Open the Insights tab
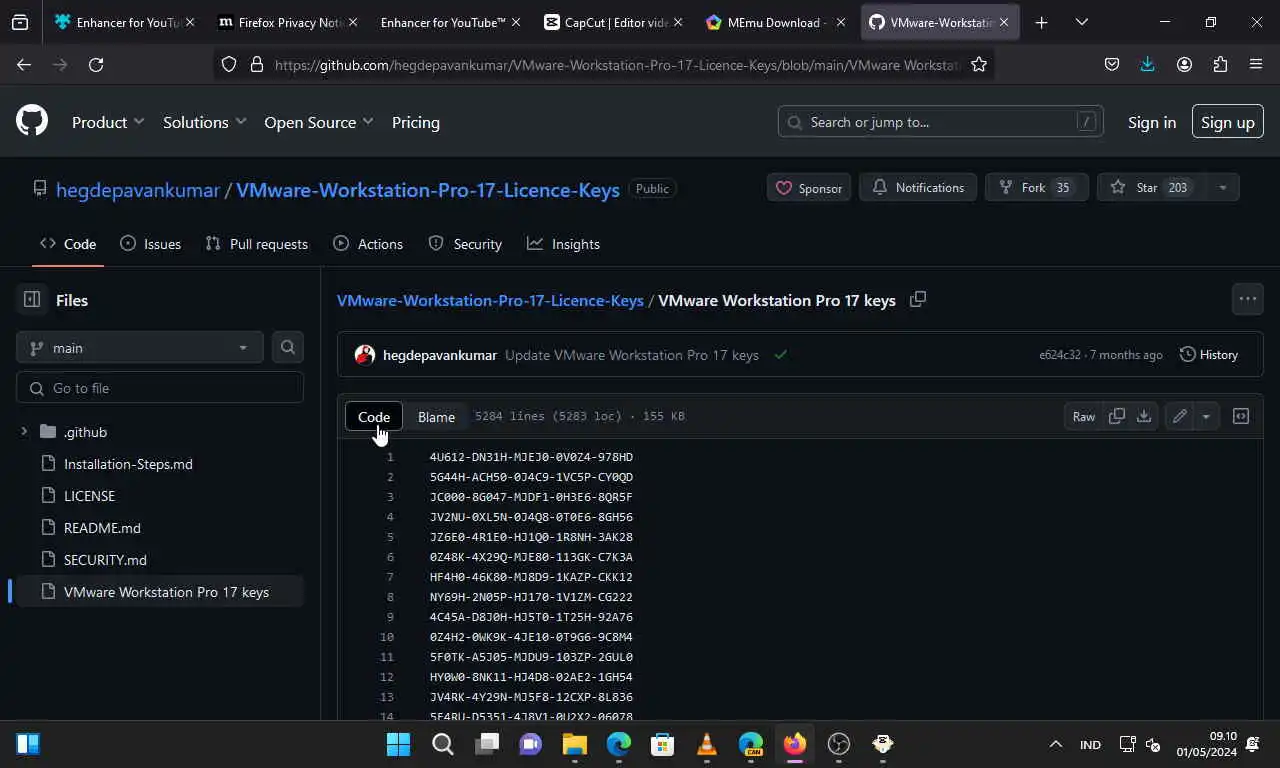 [x=564, y=244]
